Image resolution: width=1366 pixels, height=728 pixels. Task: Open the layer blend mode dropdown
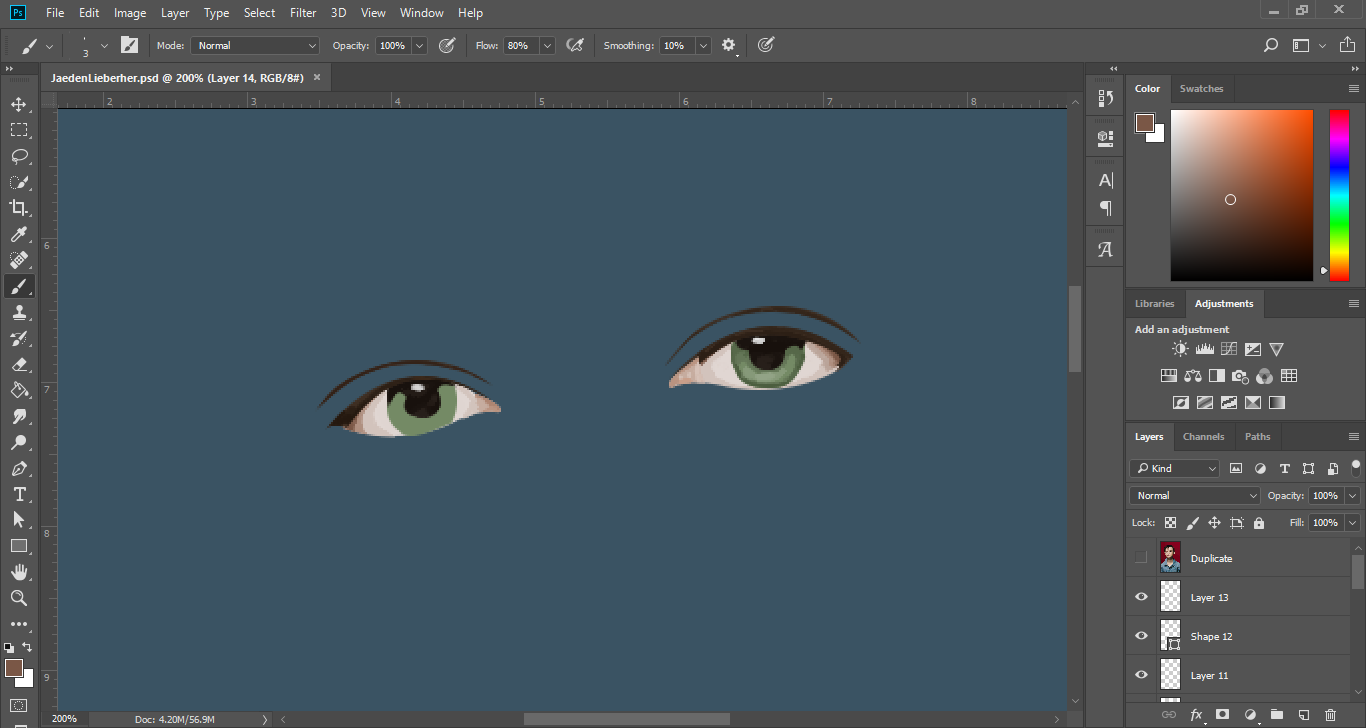[x=1196, y=495]
